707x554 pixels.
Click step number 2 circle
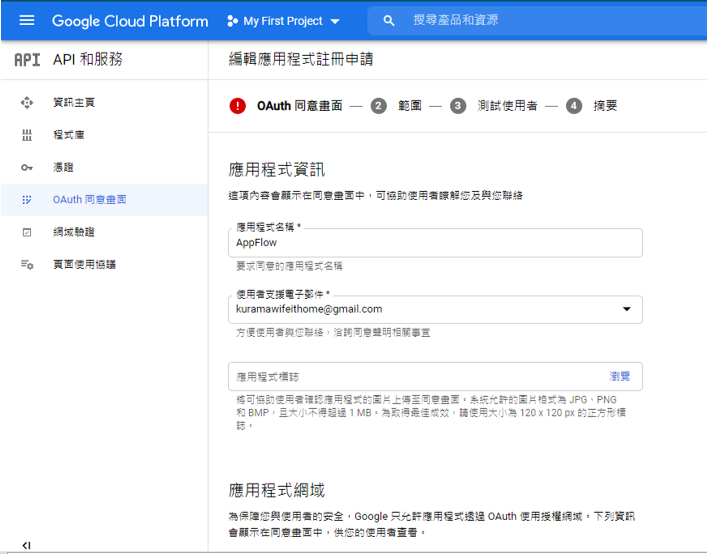(379, 106)
